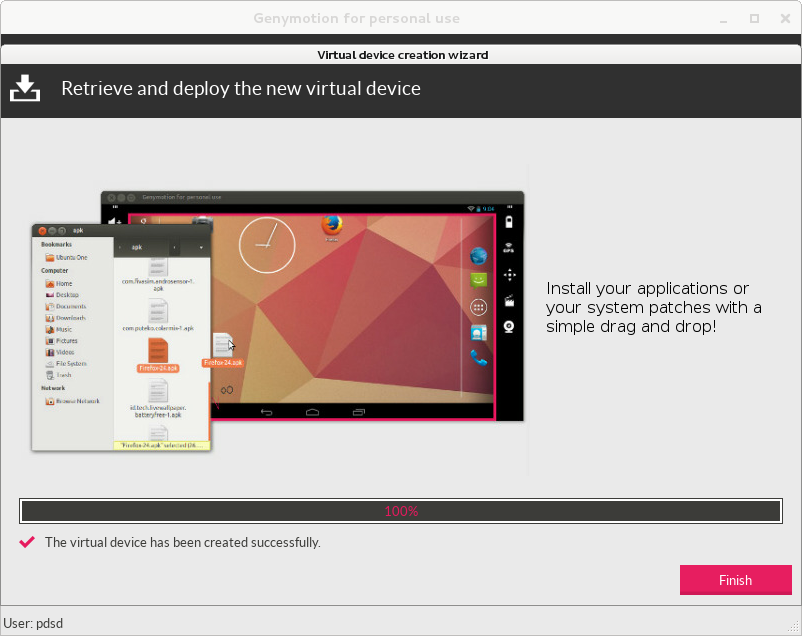This screenshot has width=802, height=636.
Task: Click the drag-and-drop illustration image
Action: tap(278, 321)
